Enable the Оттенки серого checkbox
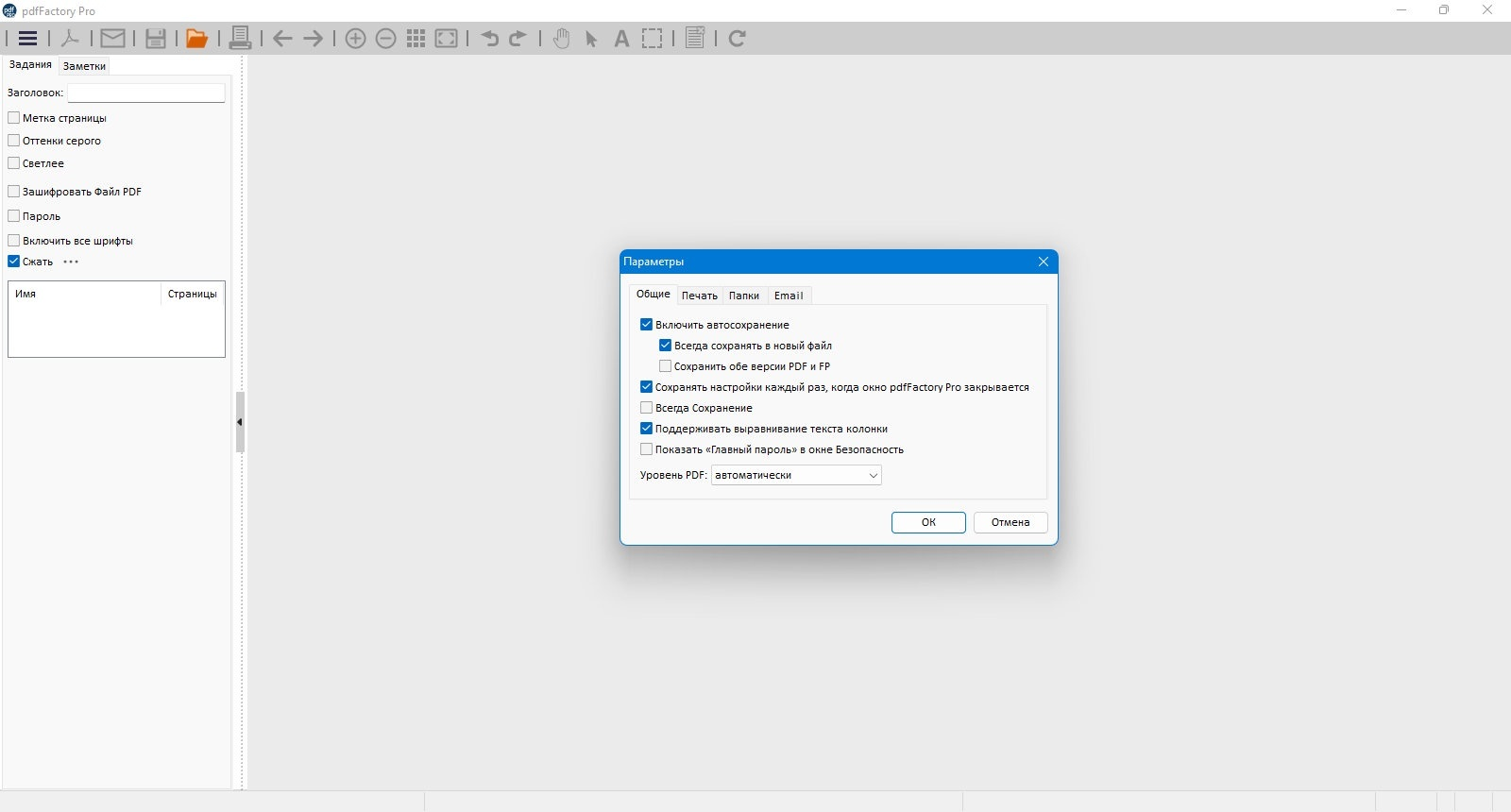The width and height of the screenshot is (1511, 812). pos(14,141)
